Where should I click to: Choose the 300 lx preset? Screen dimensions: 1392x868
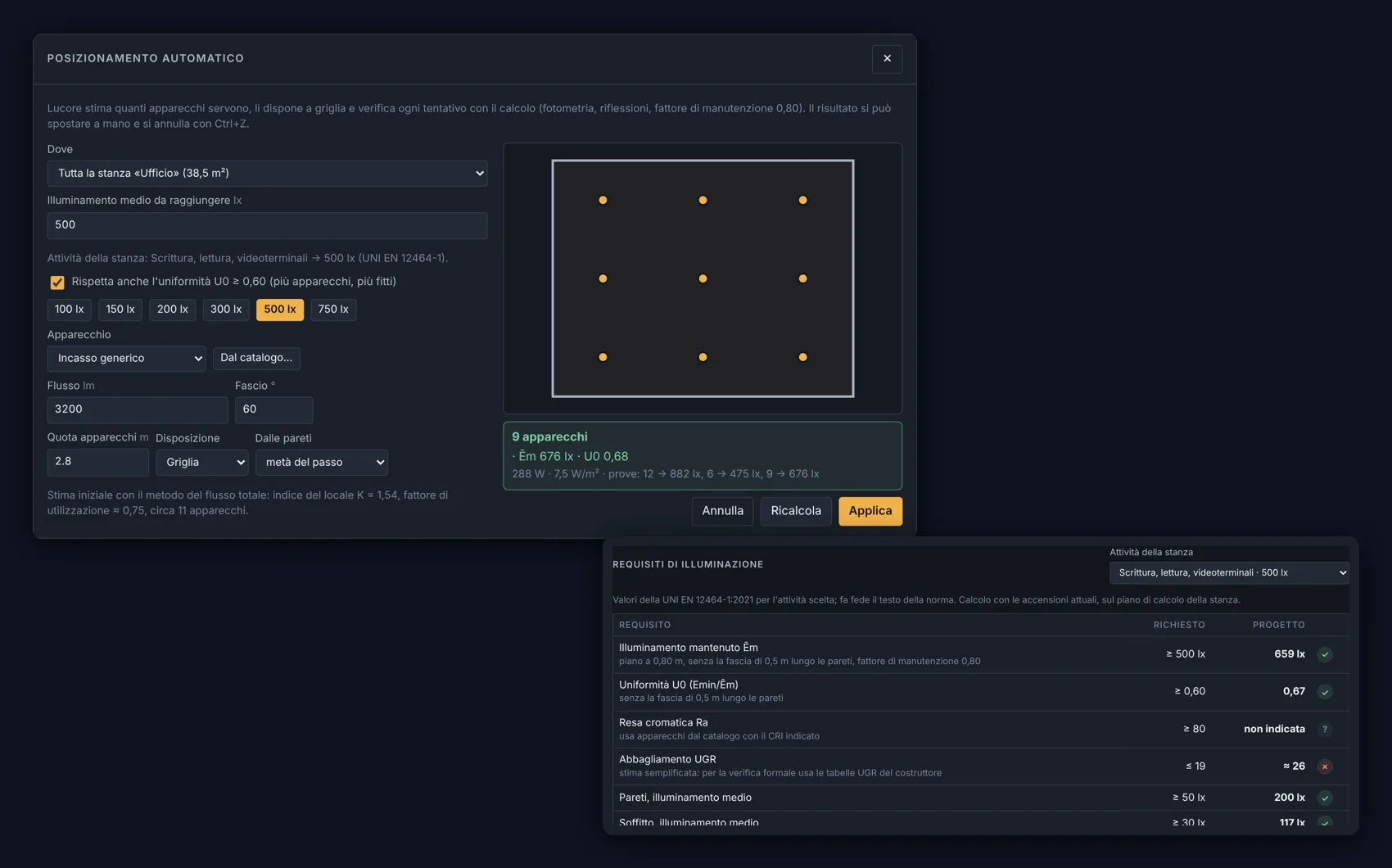pyautogui.click(x=226, y=310)
